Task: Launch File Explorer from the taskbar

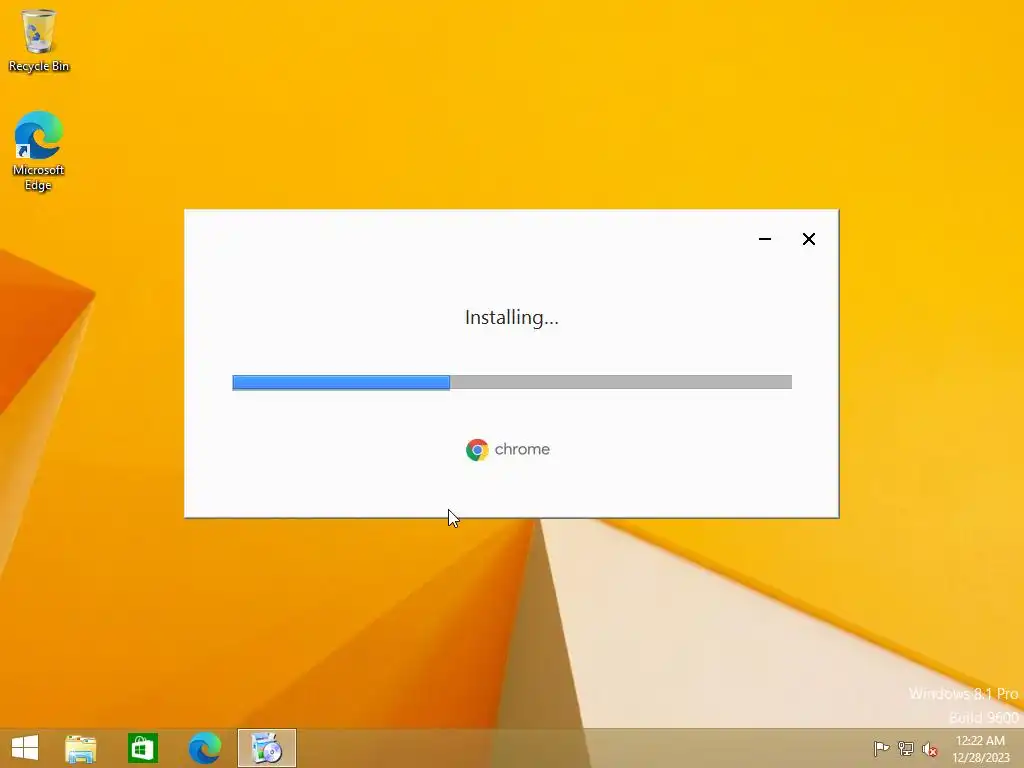Action: coord(81,748)
